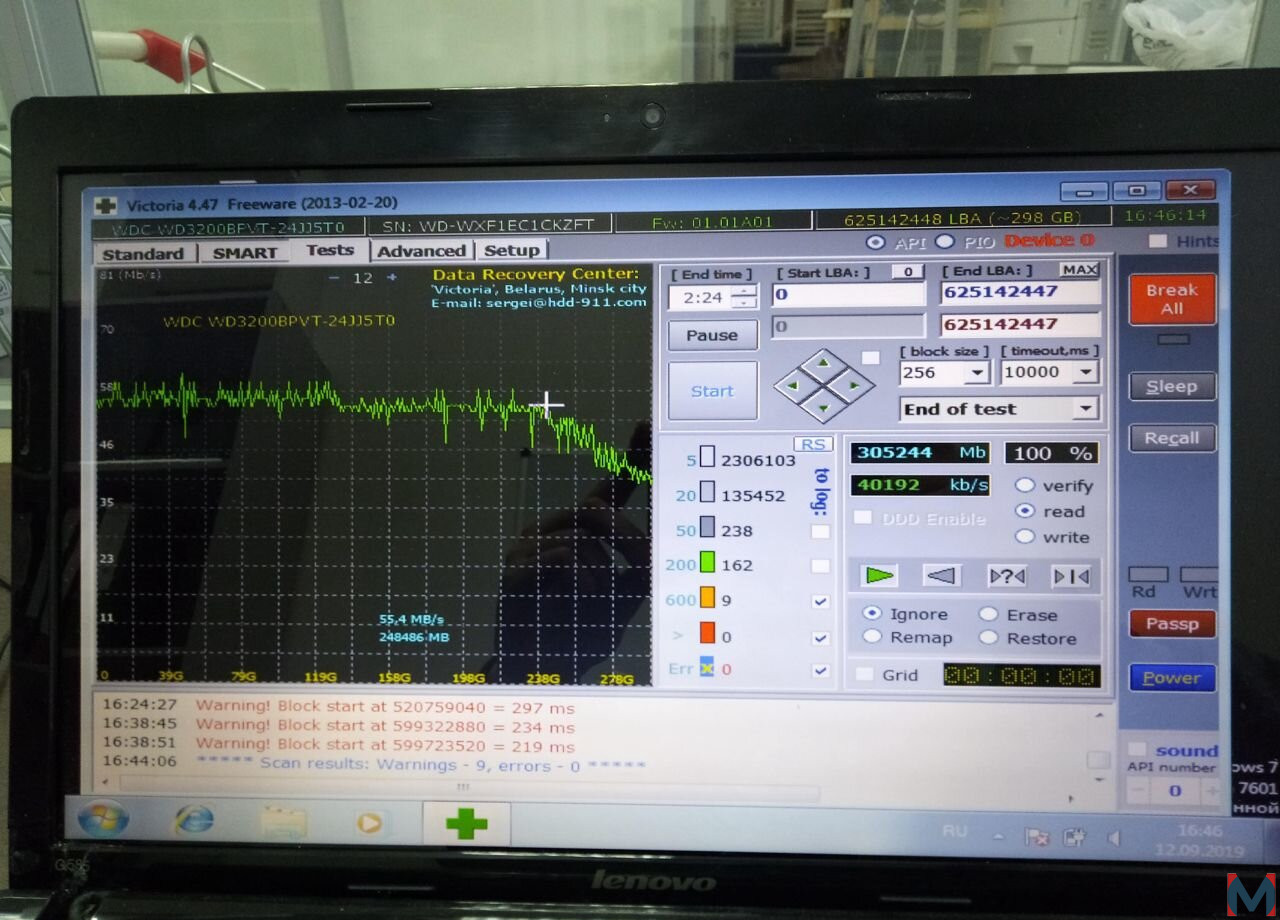This screenshot has height=920, width=1280.
Task: Click the left arrow navigation diamond
Action: click(x=795, y=384)
